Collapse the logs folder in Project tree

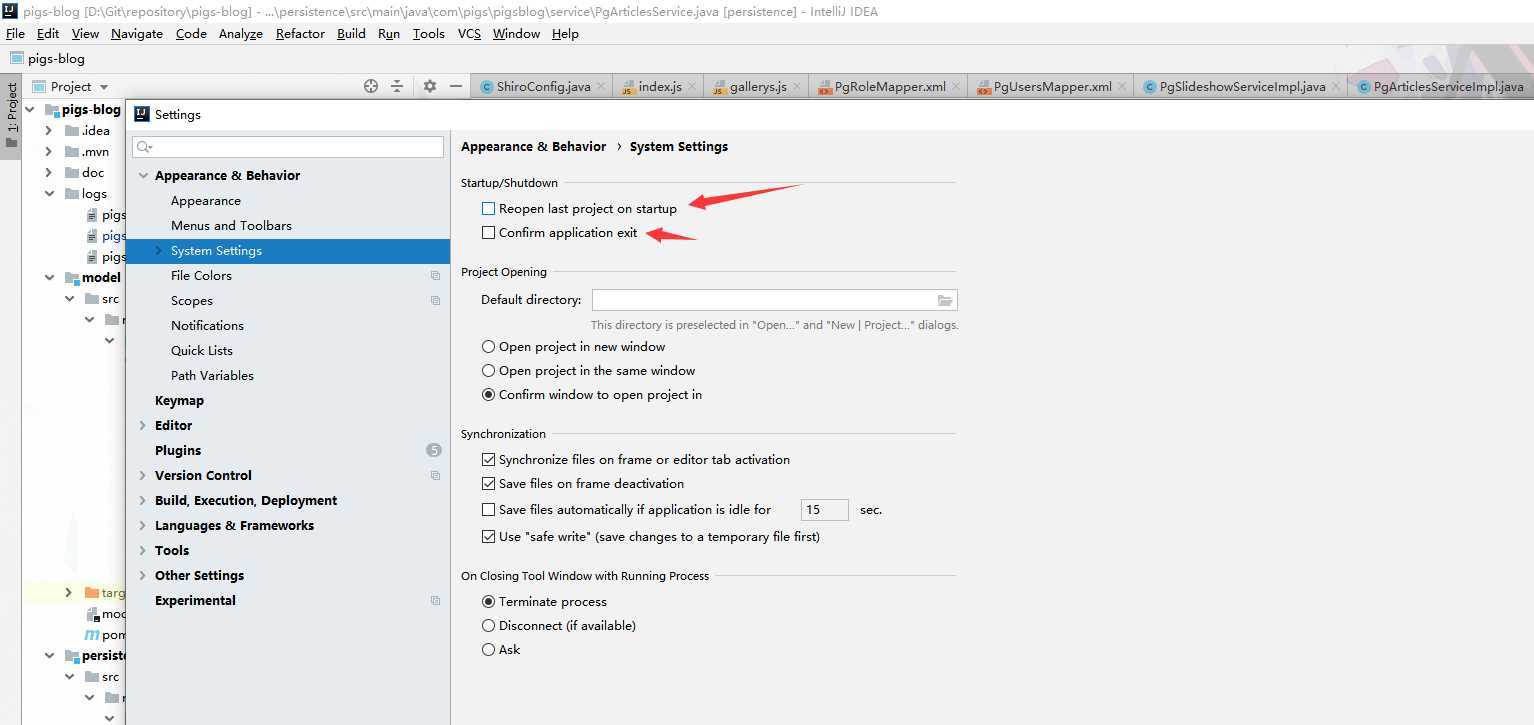pyautogui.click(x=49, y=194)
